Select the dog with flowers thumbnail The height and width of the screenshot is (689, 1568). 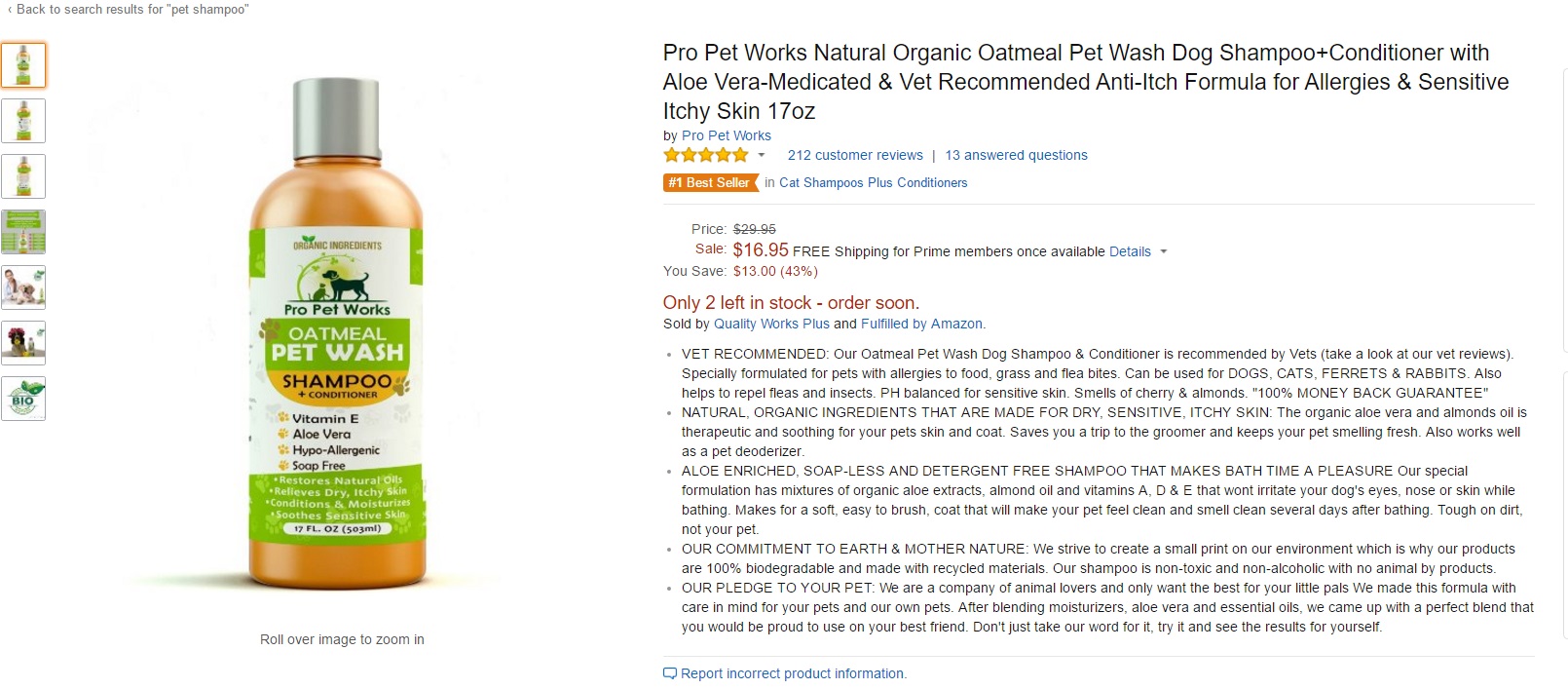(x=23, y=343)
